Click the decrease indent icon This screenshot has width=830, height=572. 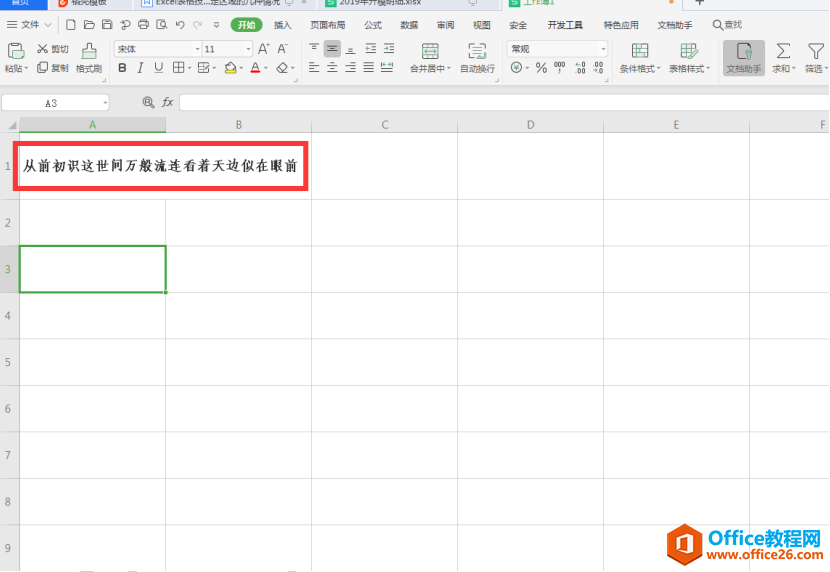coord(371,49)
